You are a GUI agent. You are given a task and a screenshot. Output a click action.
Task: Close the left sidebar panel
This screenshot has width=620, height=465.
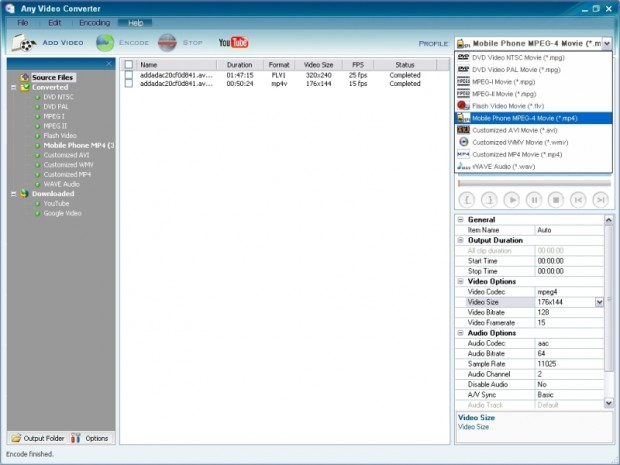(x=109, y=64)
